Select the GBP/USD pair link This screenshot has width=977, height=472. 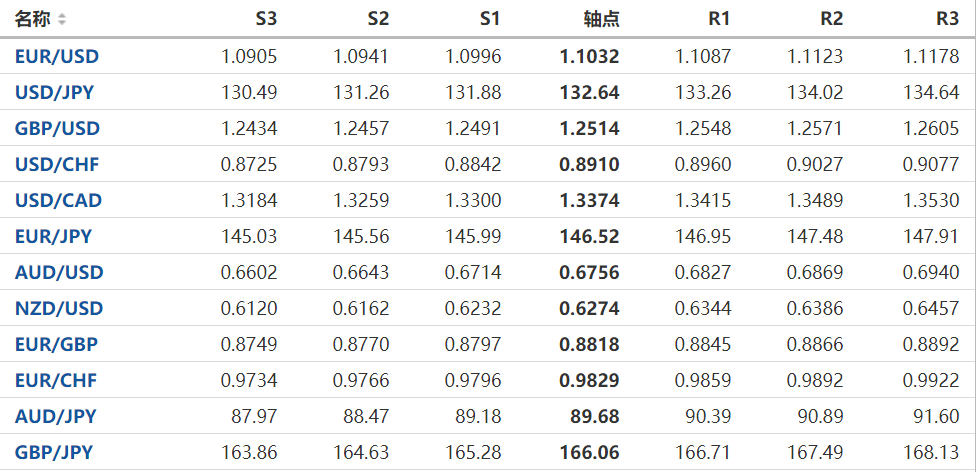pos(57,129)
